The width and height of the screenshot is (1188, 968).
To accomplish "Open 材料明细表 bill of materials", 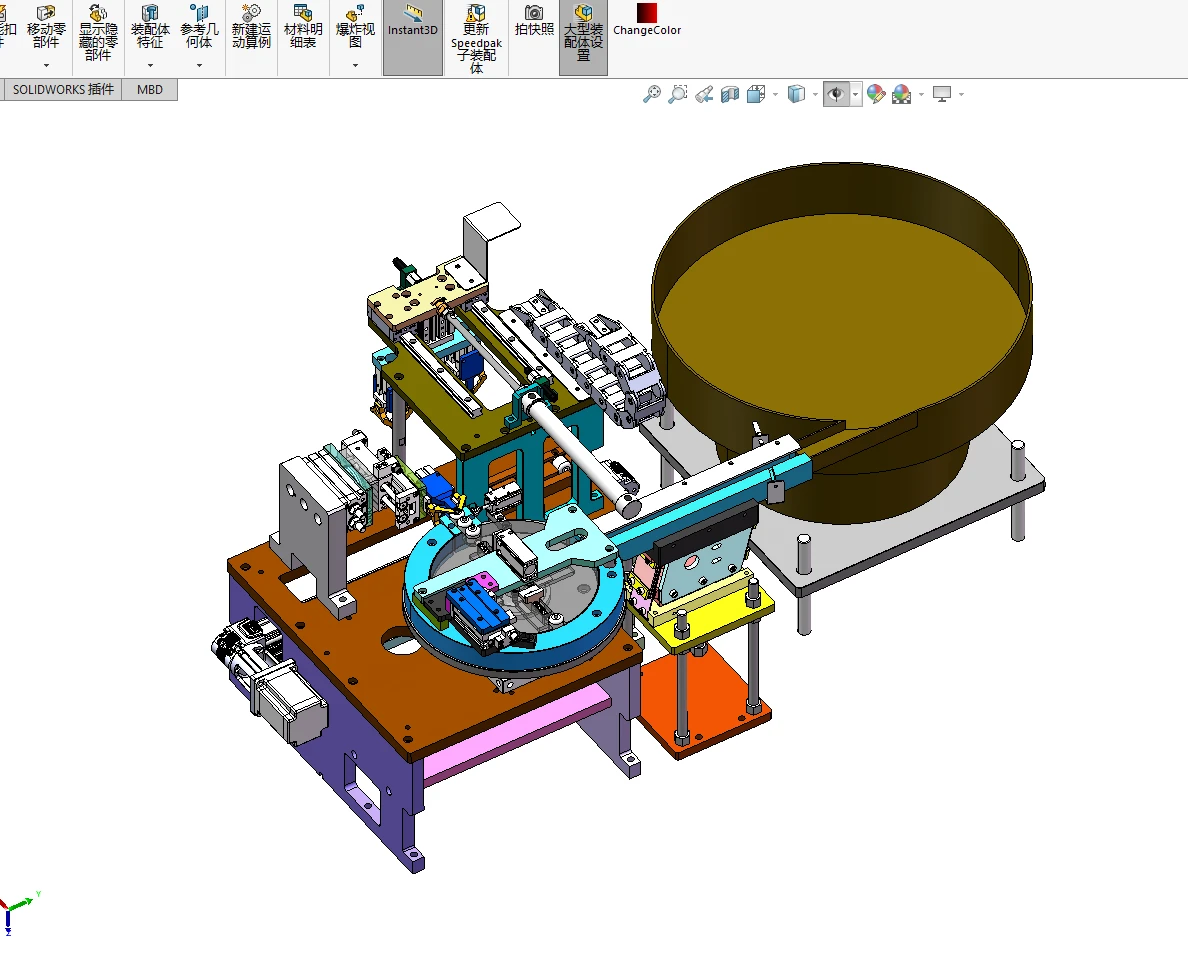I will pos(303,27).
